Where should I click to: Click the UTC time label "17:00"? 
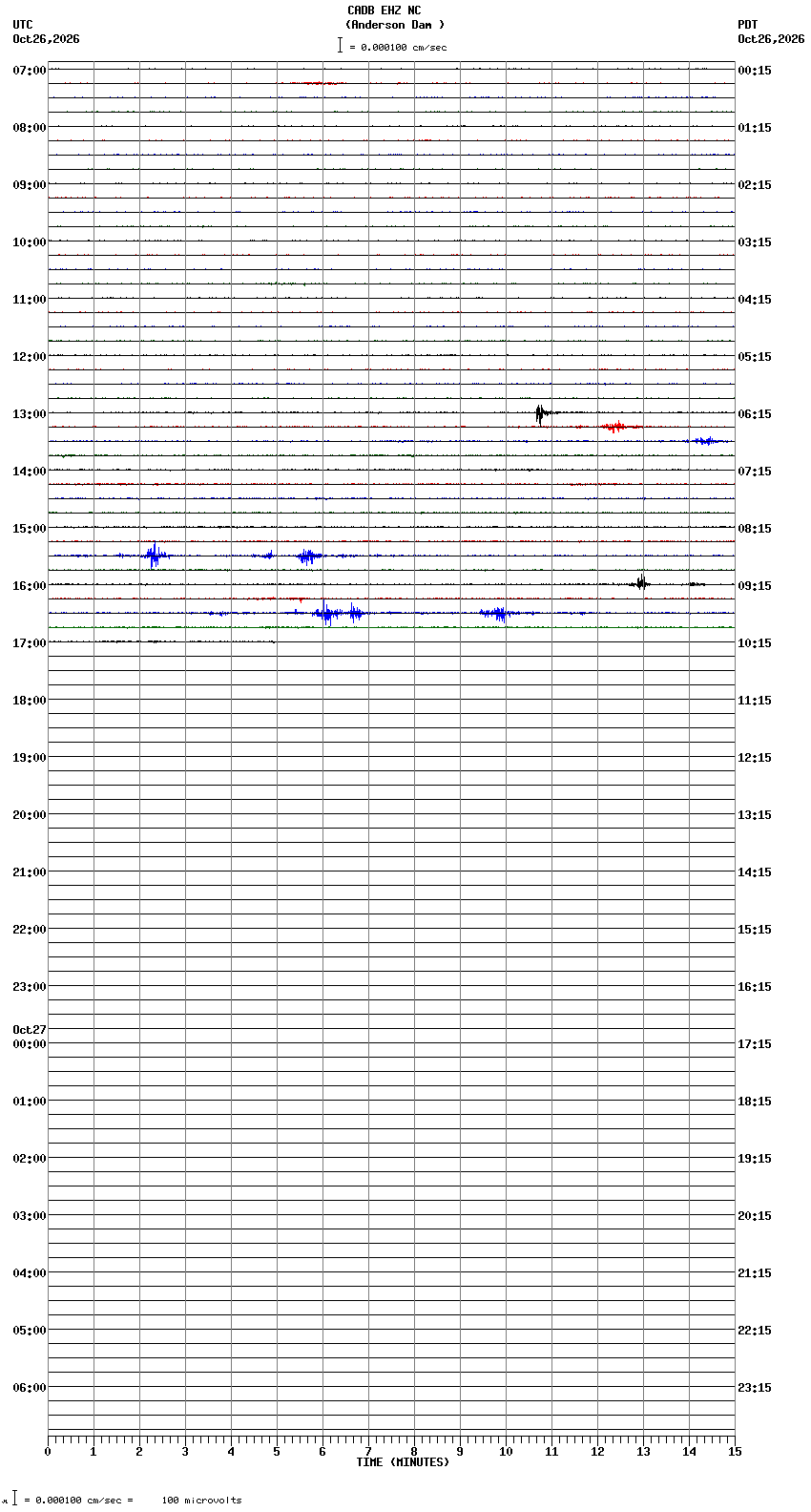click(x=29, y=643)
